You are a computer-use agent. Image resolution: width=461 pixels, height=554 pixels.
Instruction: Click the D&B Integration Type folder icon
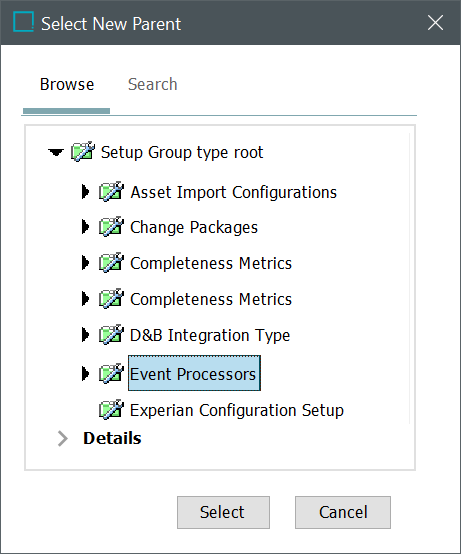111,335
